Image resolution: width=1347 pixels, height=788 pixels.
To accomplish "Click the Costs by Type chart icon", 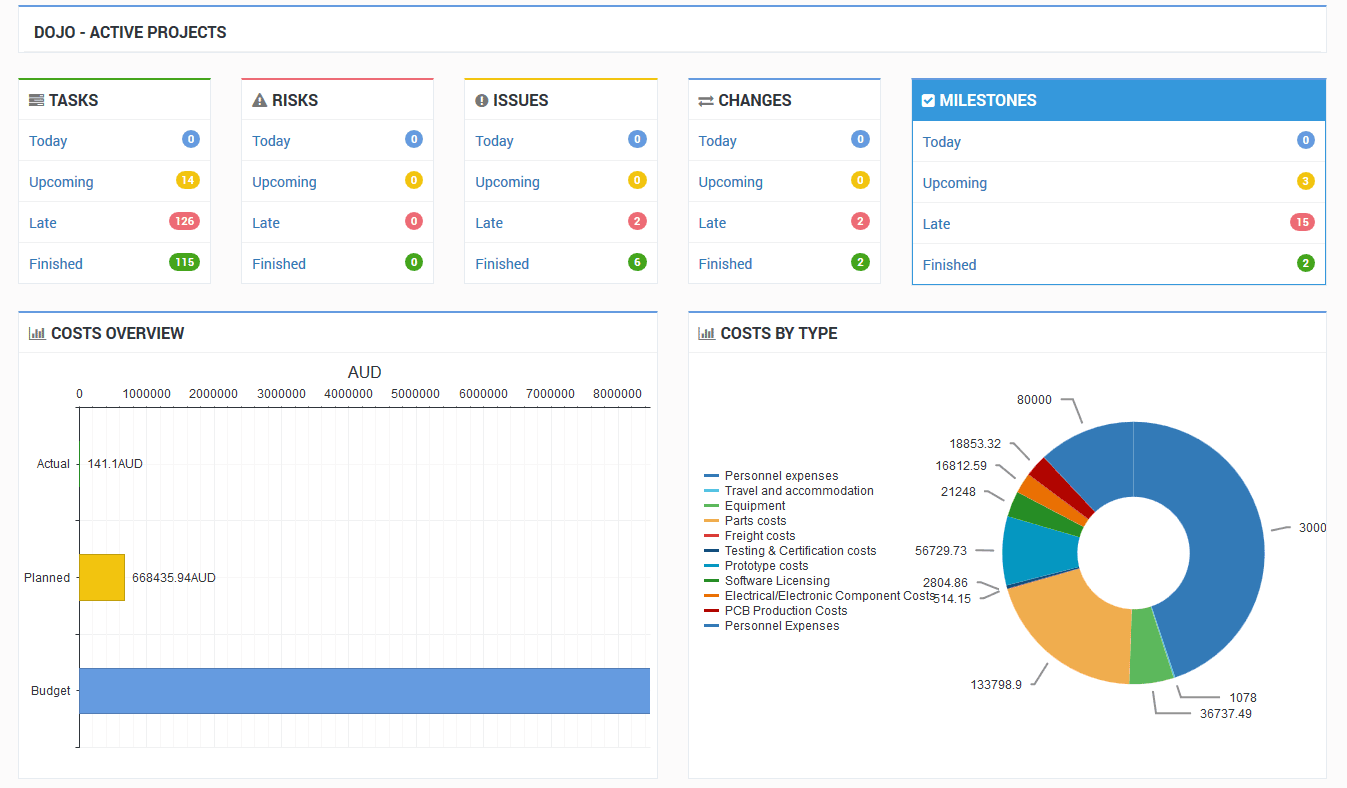I will point(707,333).
